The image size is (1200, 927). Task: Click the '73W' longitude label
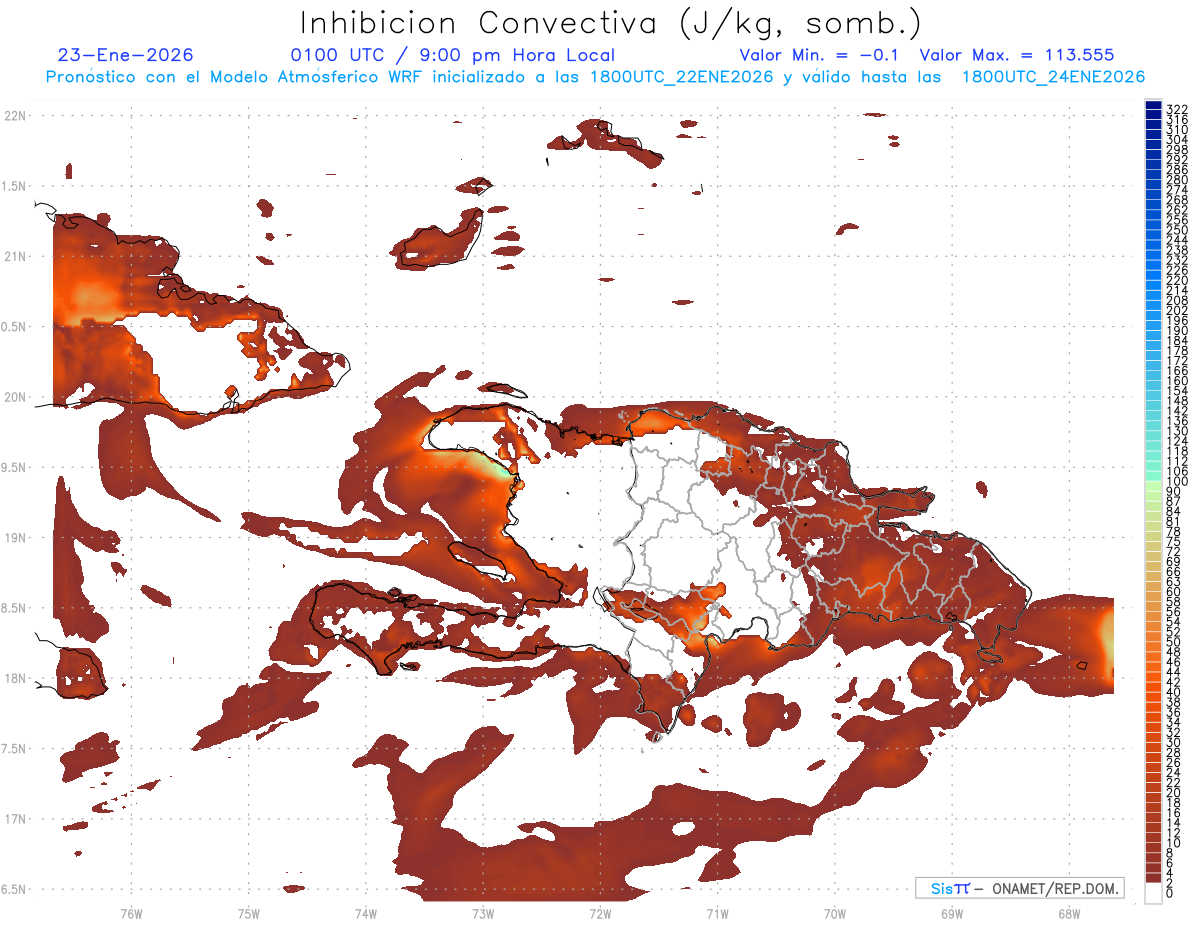pyautogui.click(x=483, y=913)
